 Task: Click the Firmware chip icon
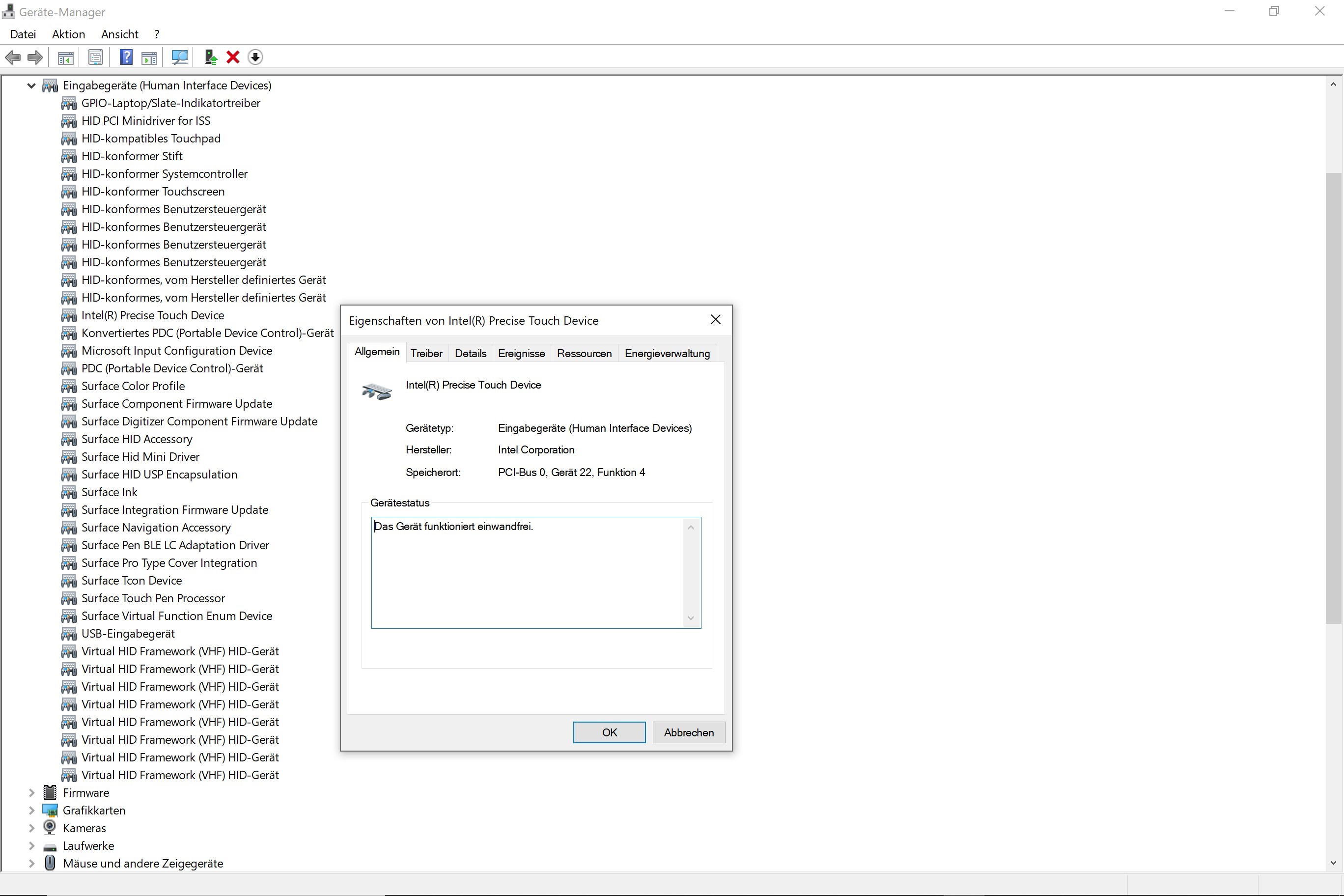point(50,792)
